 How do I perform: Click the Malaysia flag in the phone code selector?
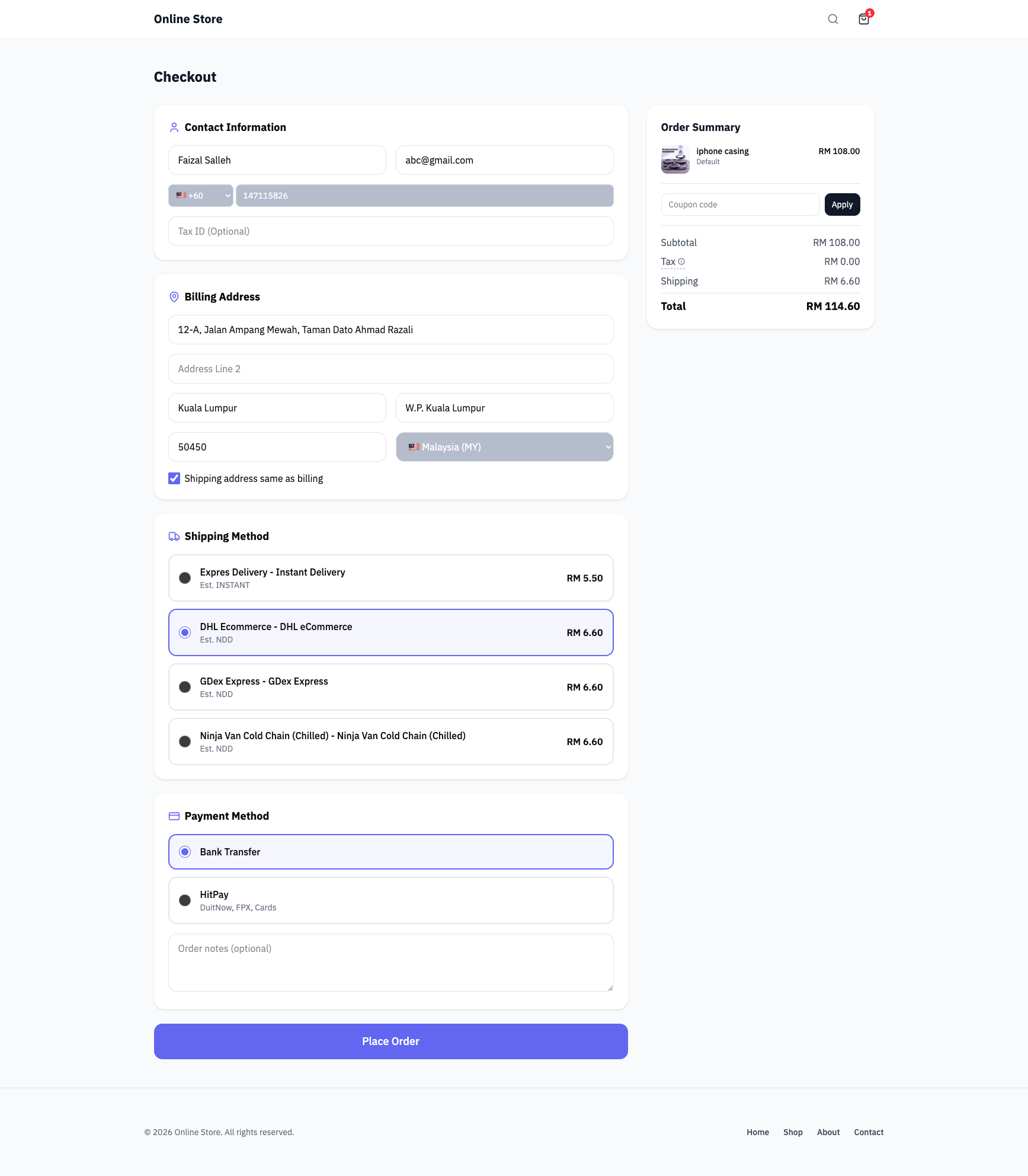click(x=181, y=195)
